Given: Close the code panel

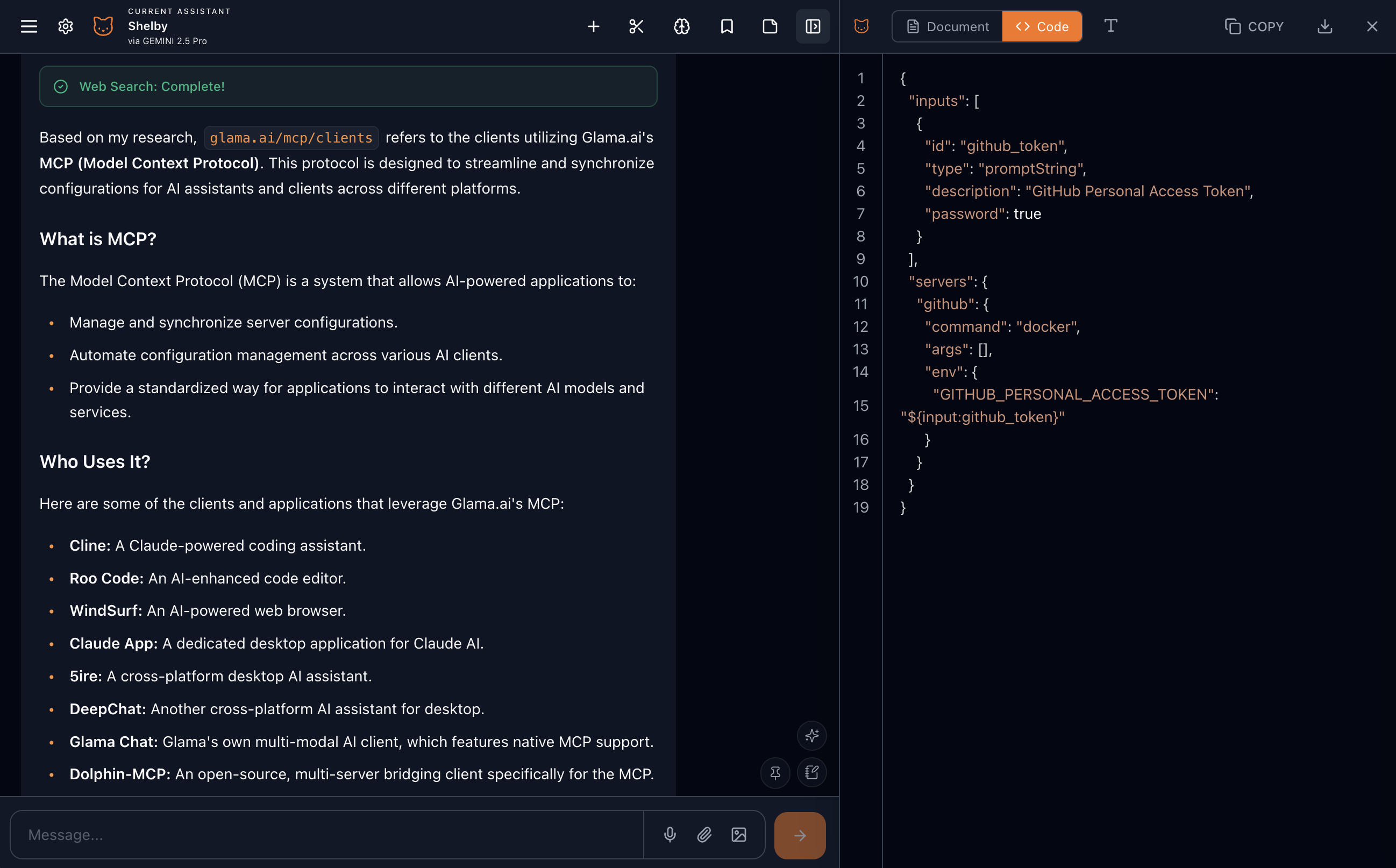Looking at the screenshot, I should coord(1372,26).
